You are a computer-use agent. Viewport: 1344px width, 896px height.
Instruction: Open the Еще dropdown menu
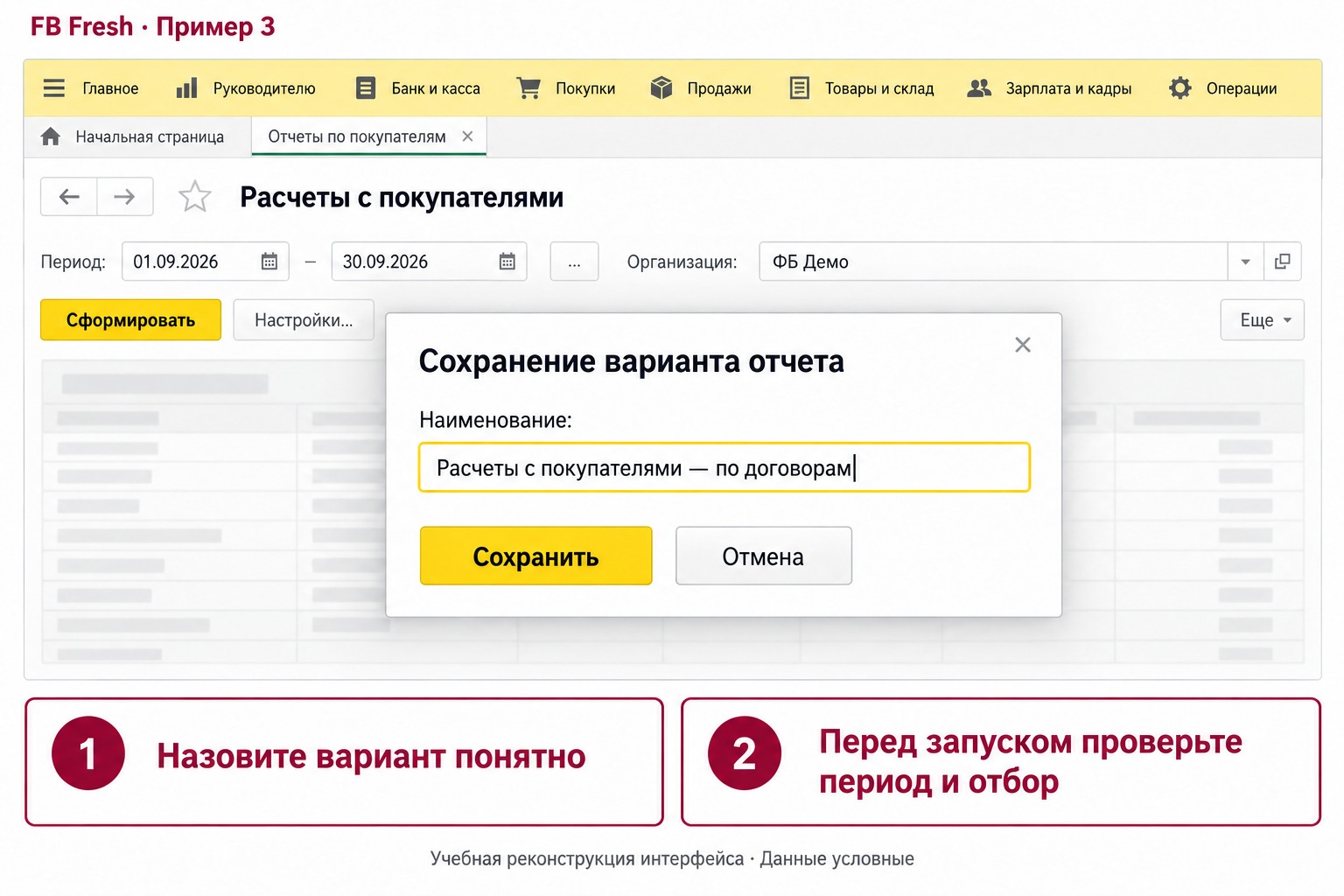pyautogui.click(x=1262, y=320)
